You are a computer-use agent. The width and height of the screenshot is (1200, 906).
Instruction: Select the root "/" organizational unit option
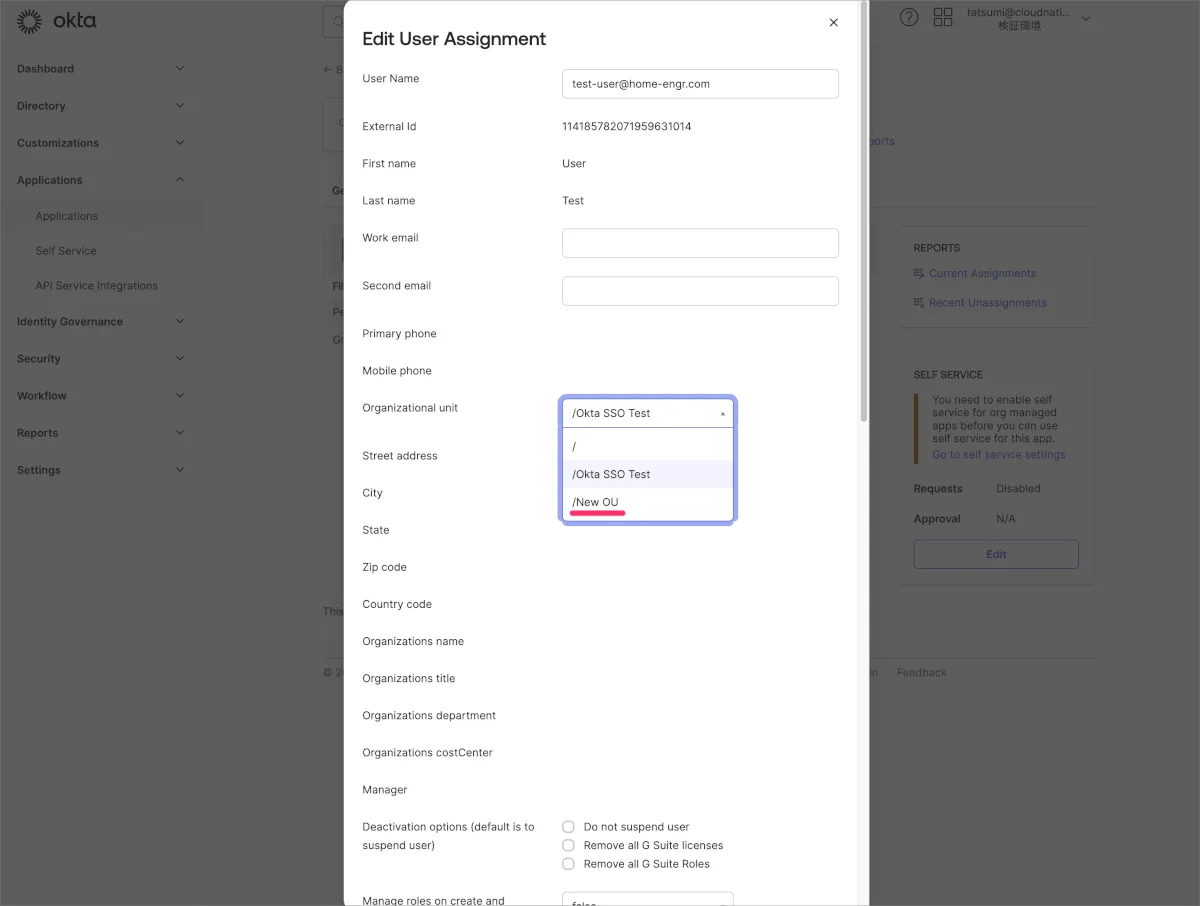click(648, 446)
